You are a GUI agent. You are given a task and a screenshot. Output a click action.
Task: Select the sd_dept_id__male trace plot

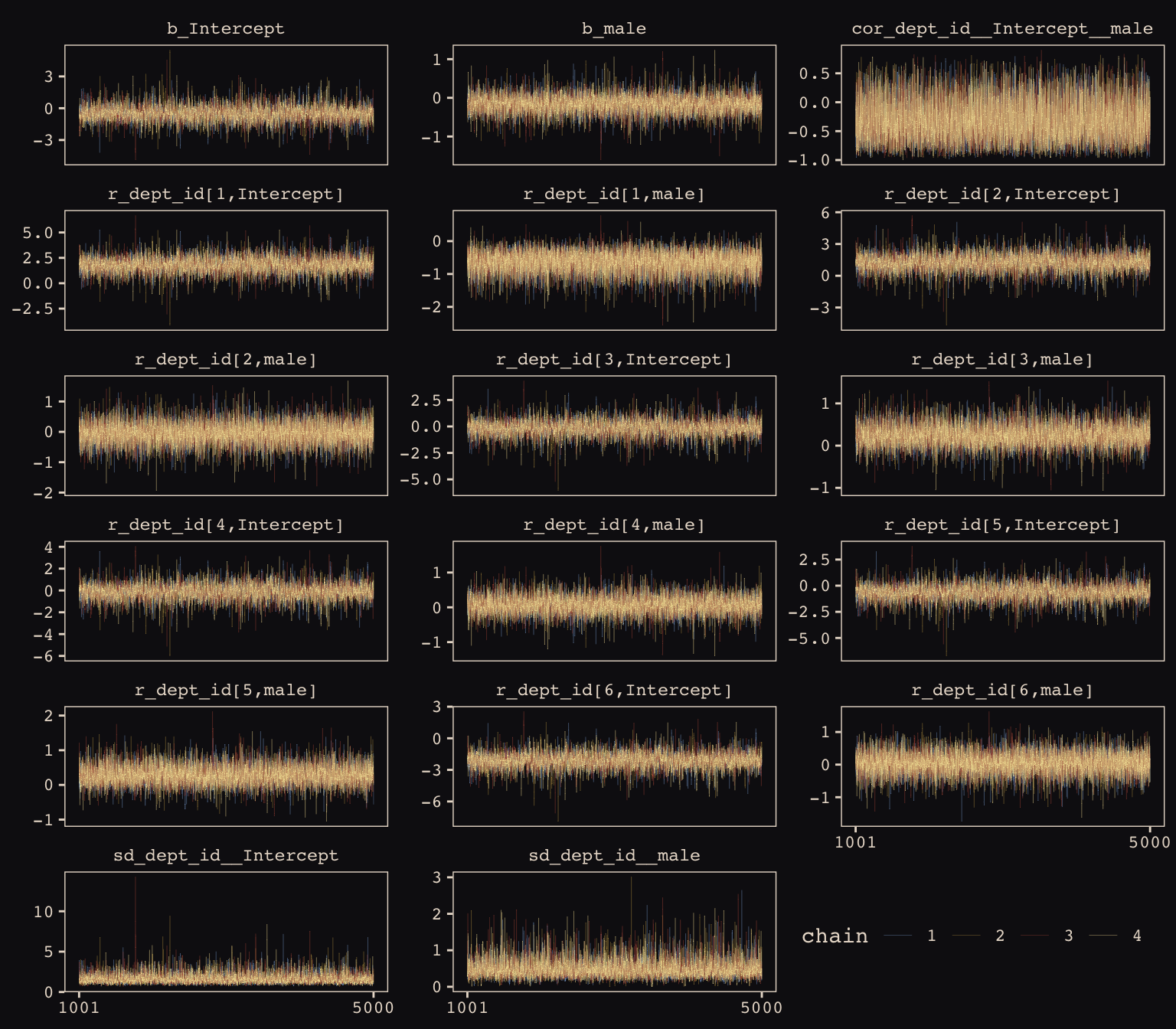614,932
